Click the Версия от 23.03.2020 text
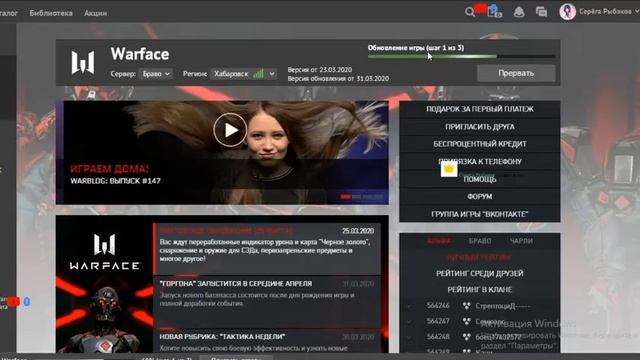Image resolution: width=640 pixels, height=360 pixels. point(320,70)
